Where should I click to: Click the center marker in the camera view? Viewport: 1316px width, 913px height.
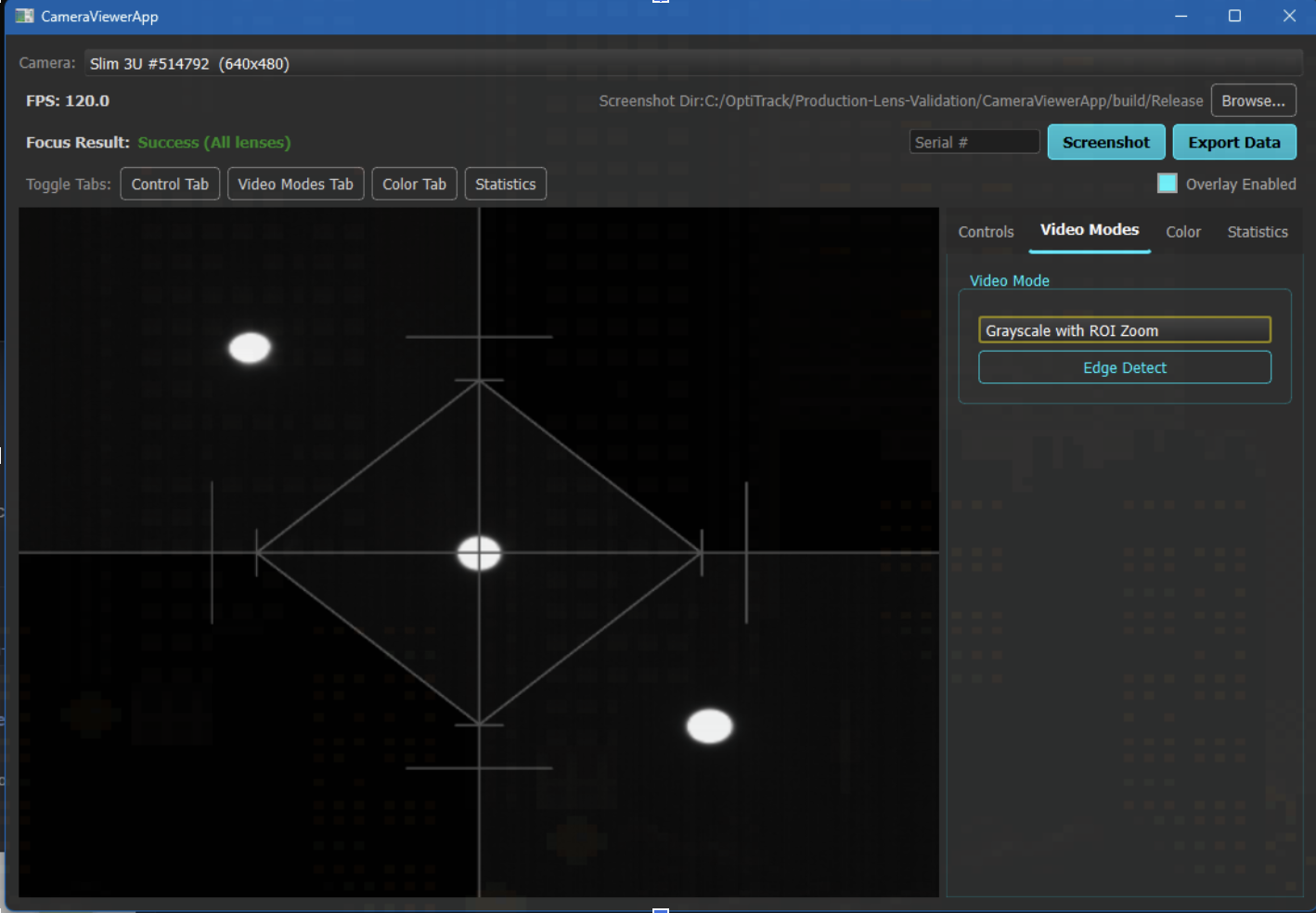pyautogui.click(x=478, y=553)
